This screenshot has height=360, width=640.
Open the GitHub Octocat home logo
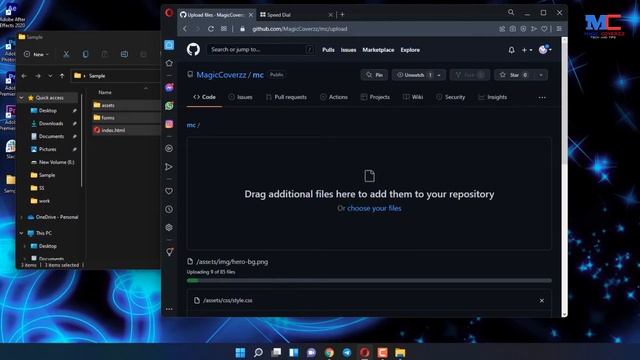pyautogui.click(x=193, y=49)
